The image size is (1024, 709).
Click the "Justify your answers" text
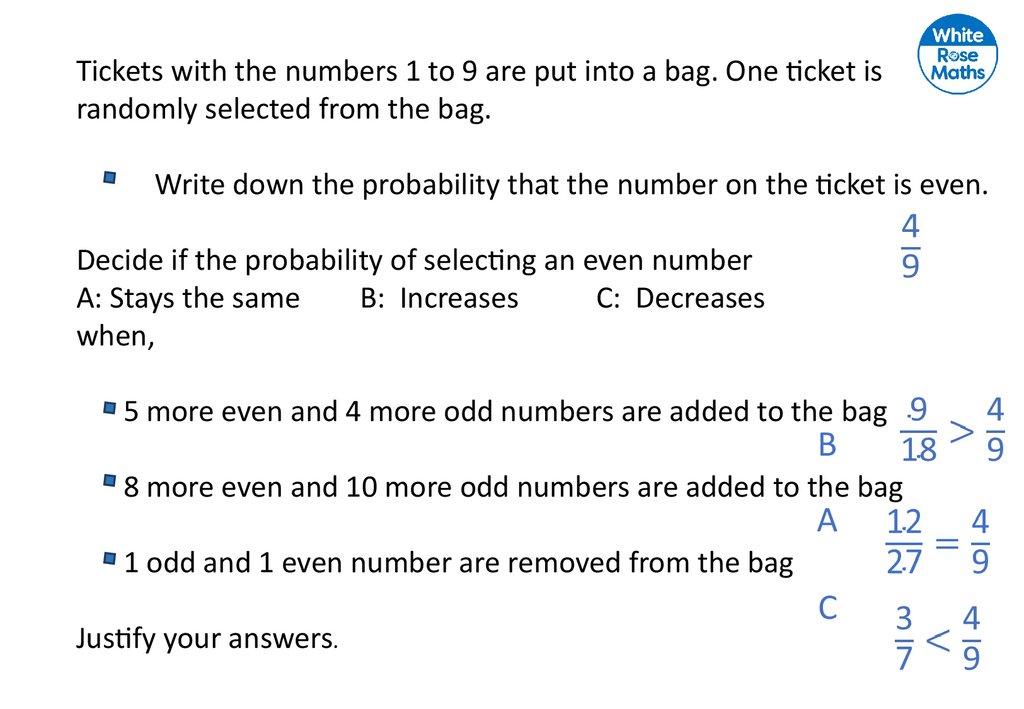tap(207, 638)
